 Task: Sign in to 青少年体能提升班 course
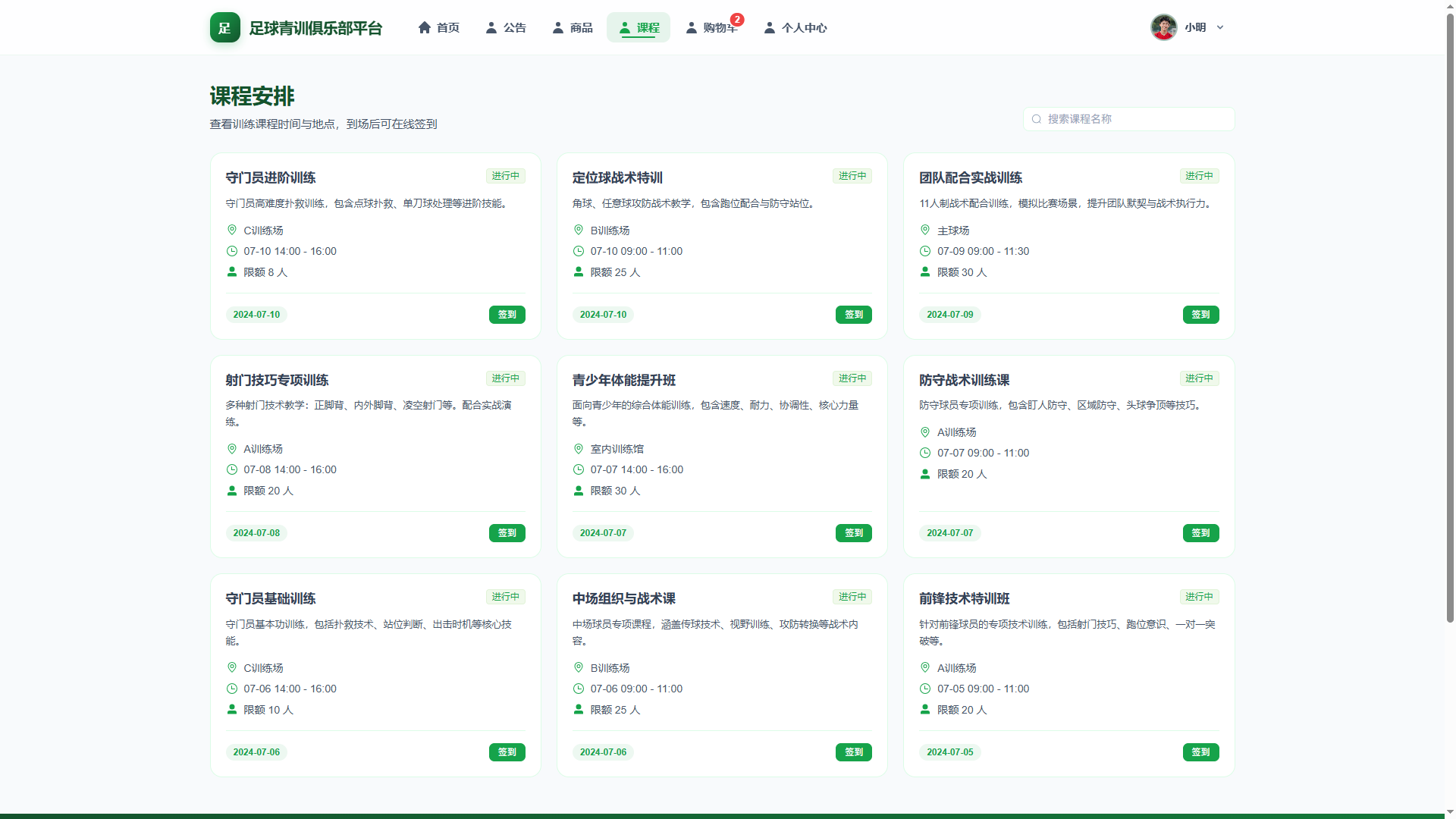point(854,533)
